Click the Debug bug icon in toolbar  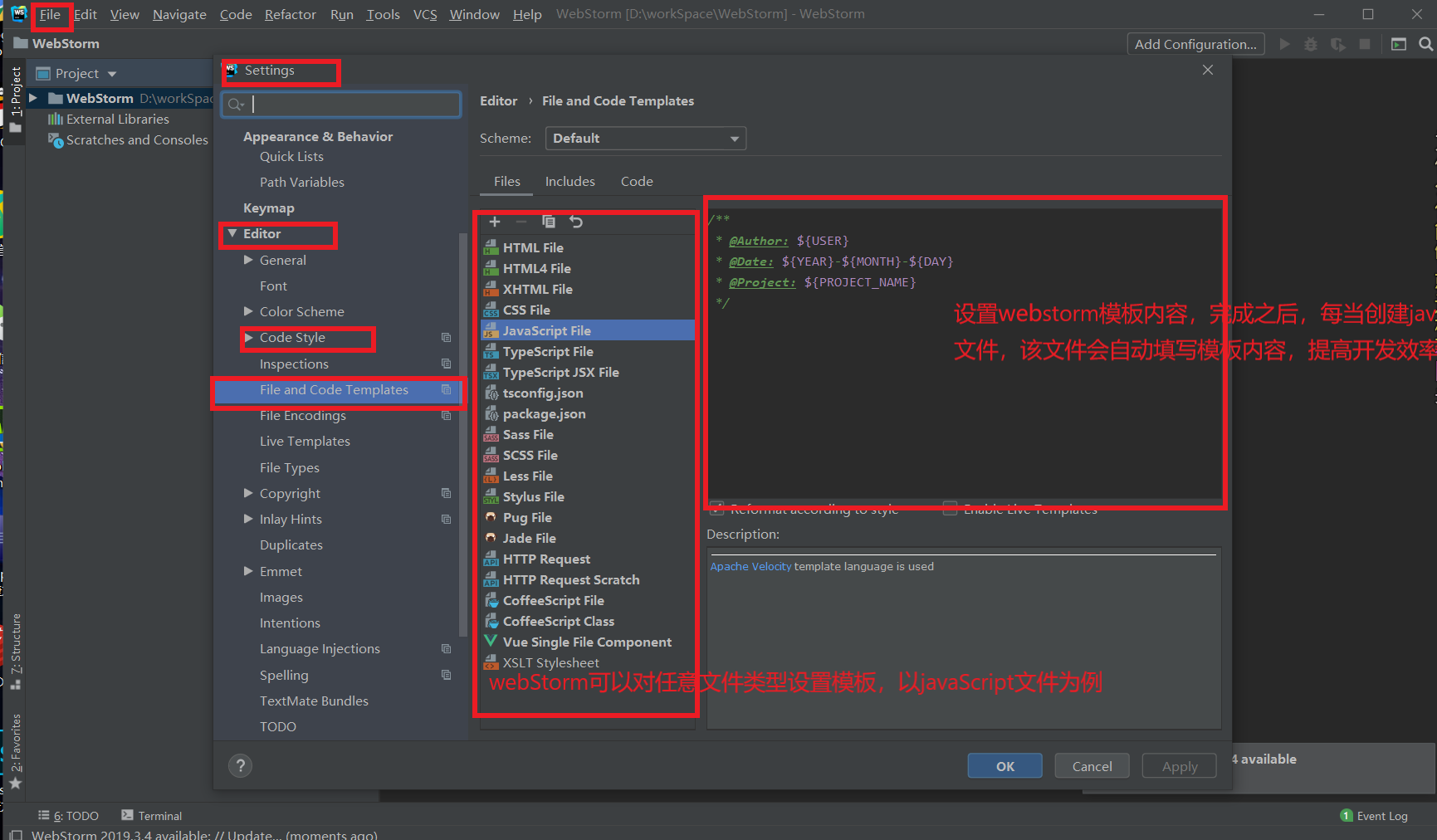pos(1311,44)
